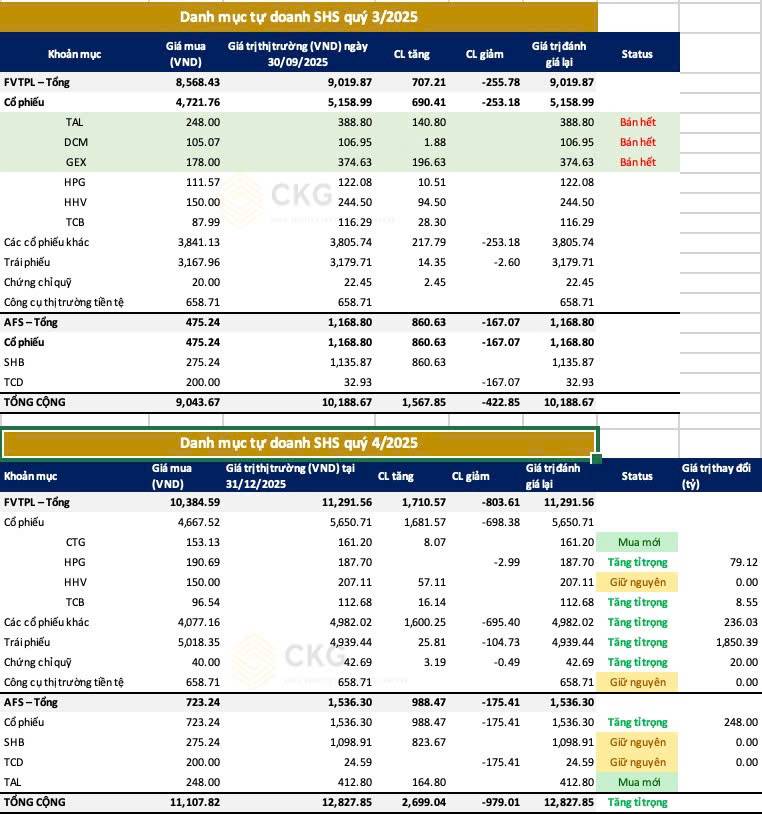The image size is (762, 814).
Task: Select HPG purchase value 190.69
Action: coord(203,562)
